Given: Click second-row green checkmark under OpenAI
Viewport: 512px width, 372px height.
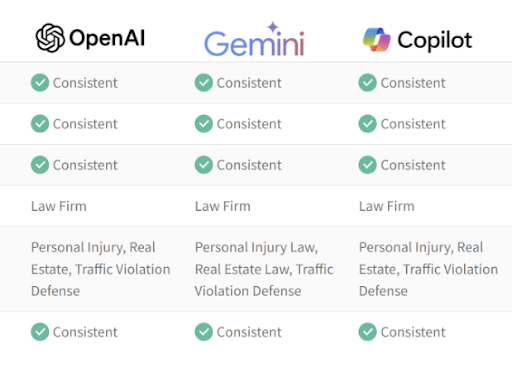Looking at the screenshot, I should tap(40, 124).
